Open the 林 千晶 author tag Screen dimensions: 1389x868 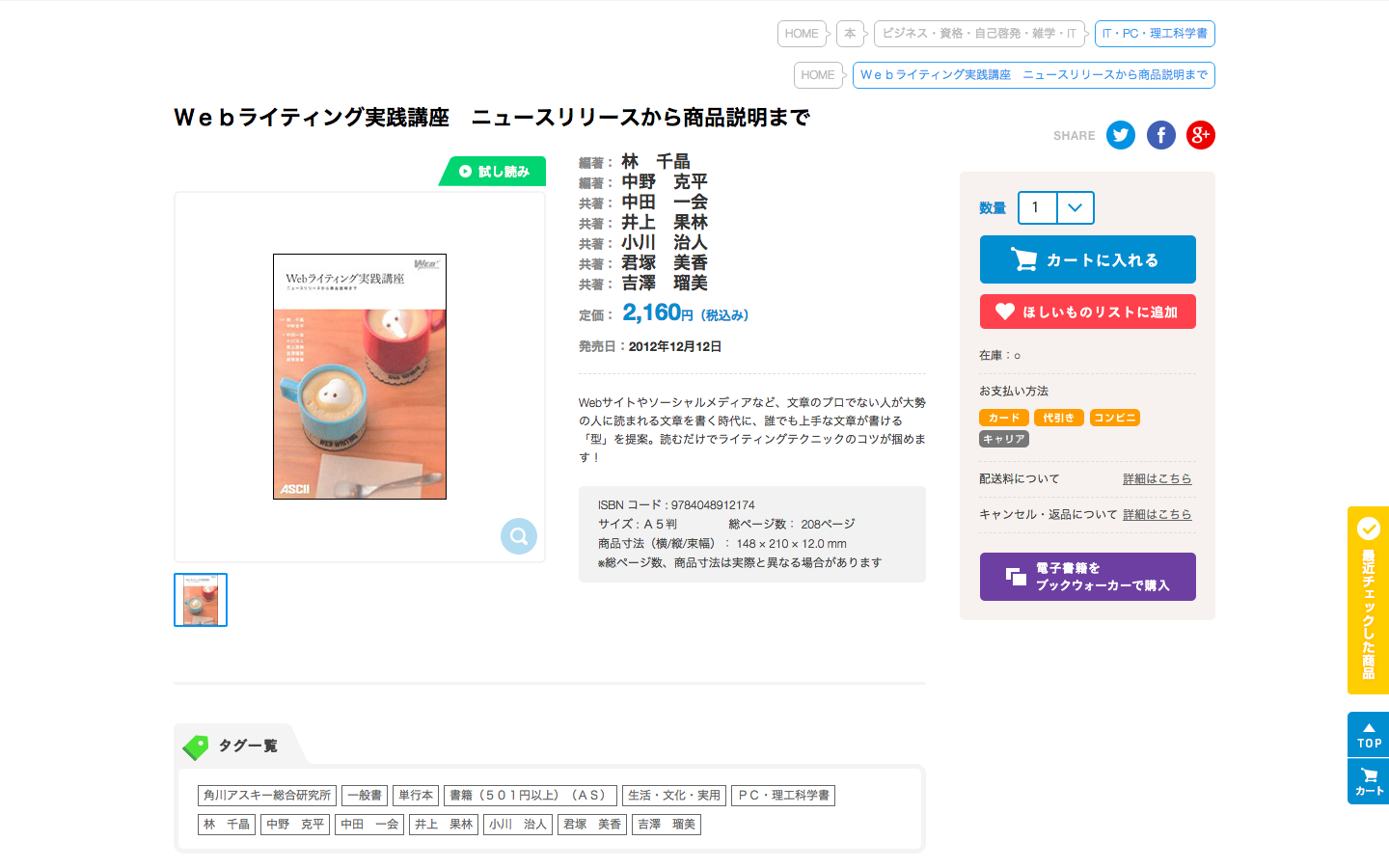point(227,825)
